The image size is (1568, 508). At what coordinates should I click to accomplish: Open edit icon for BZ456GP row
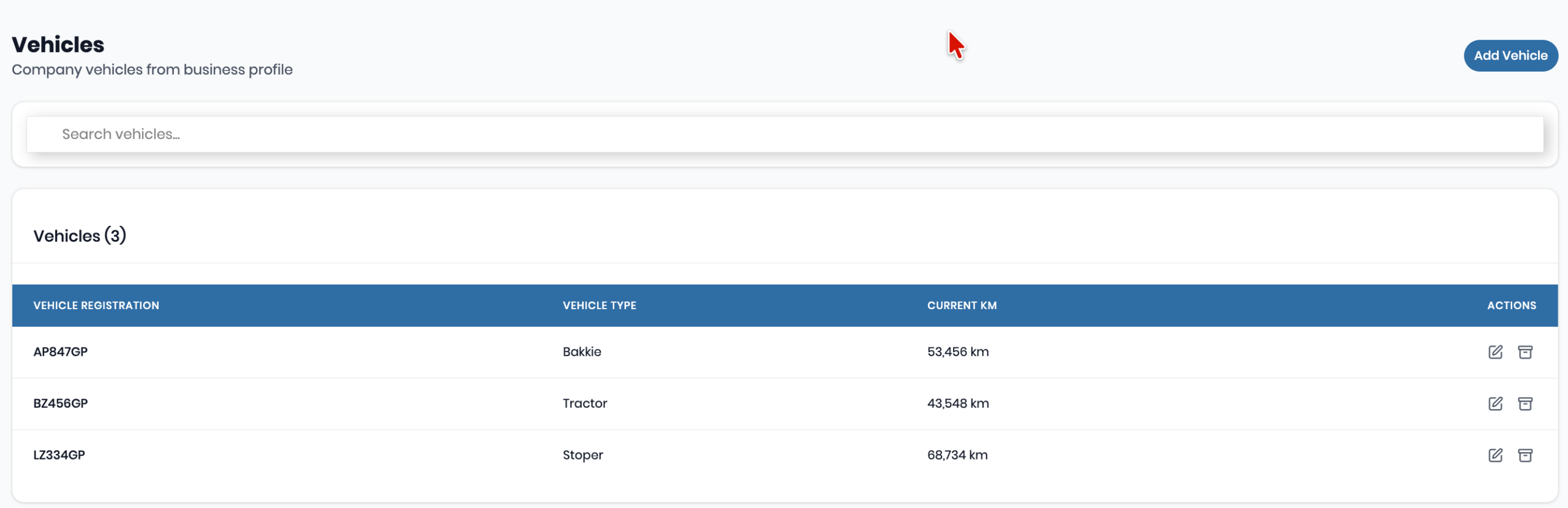tap(1495, 403)
